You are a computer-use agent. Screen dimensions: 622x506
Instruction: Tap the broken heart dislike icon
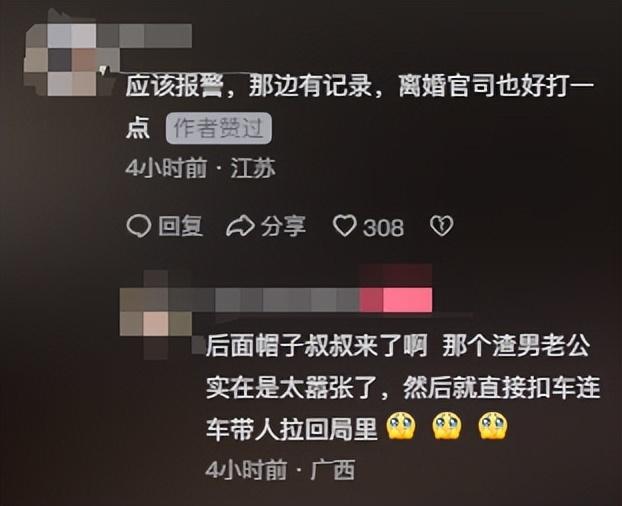click(442, 226)
